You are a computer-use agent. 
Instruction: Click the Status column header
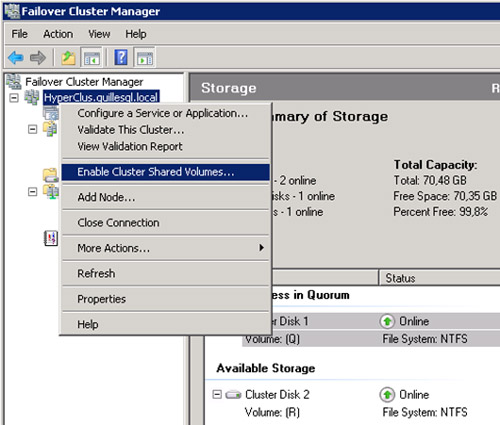[439, 278]
